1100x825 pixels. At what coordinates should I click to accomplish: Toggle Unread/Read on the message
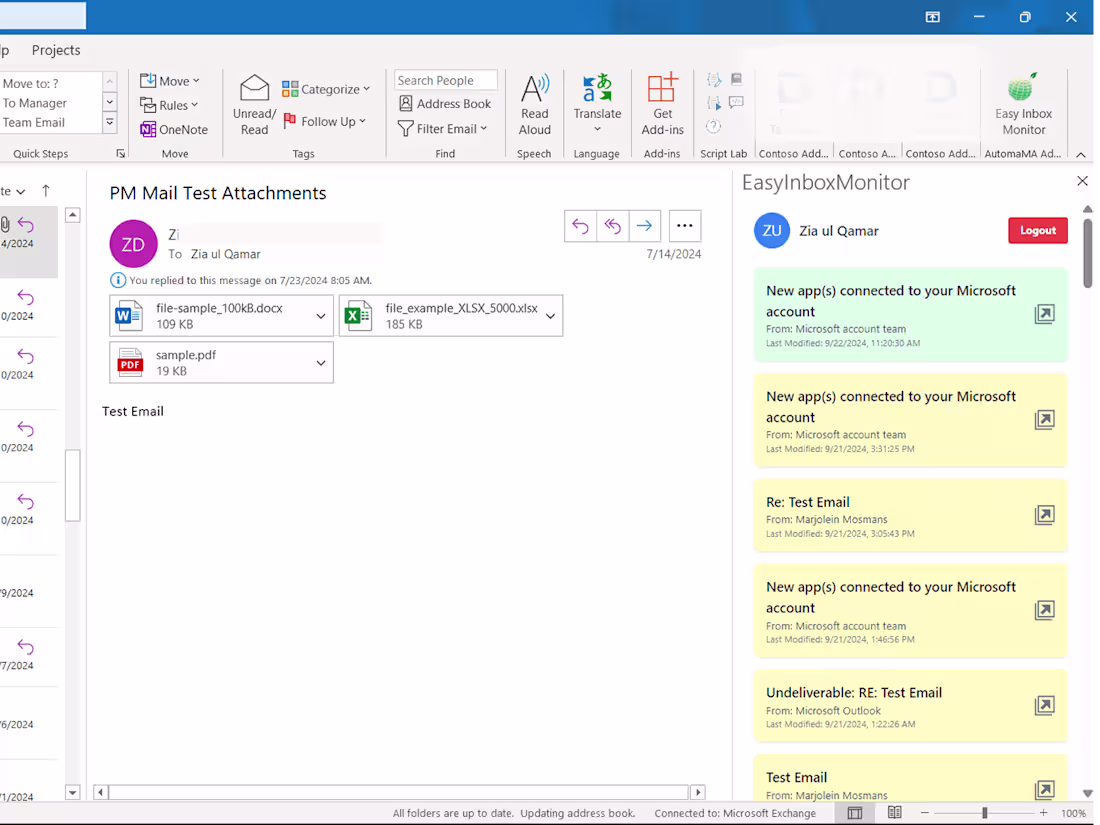pyautogui.click(x=253, y=103)
